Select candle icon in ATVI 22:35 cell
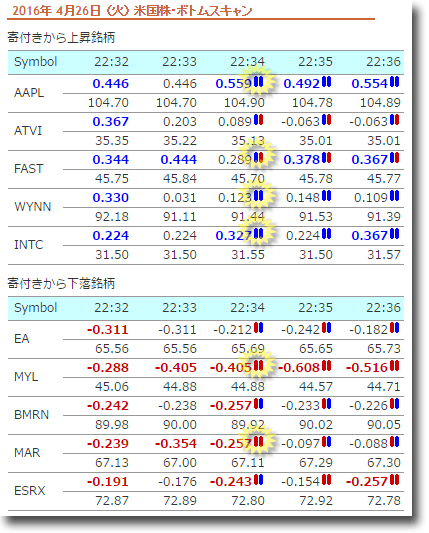Screen dimensions: 429x533 coord(326,120)
